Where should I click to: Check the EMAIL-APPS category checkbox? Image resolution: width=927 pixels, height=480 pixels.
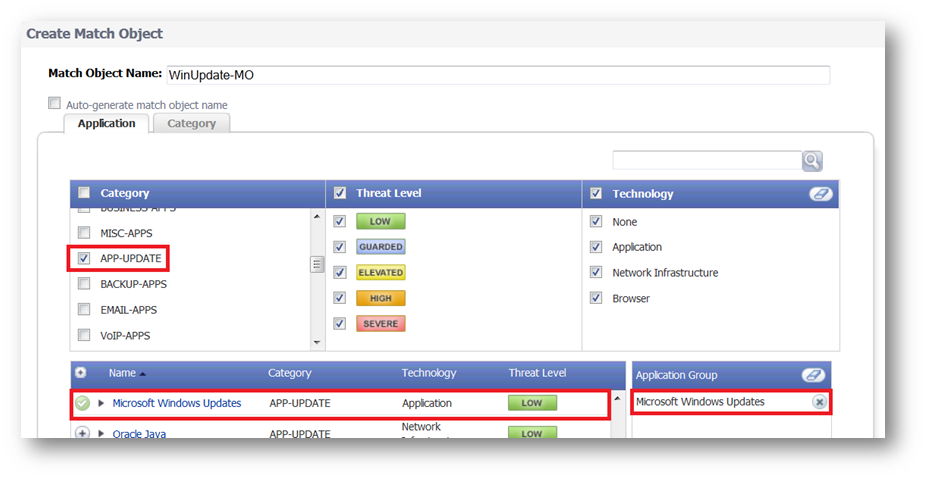click(x=84, y=310)
